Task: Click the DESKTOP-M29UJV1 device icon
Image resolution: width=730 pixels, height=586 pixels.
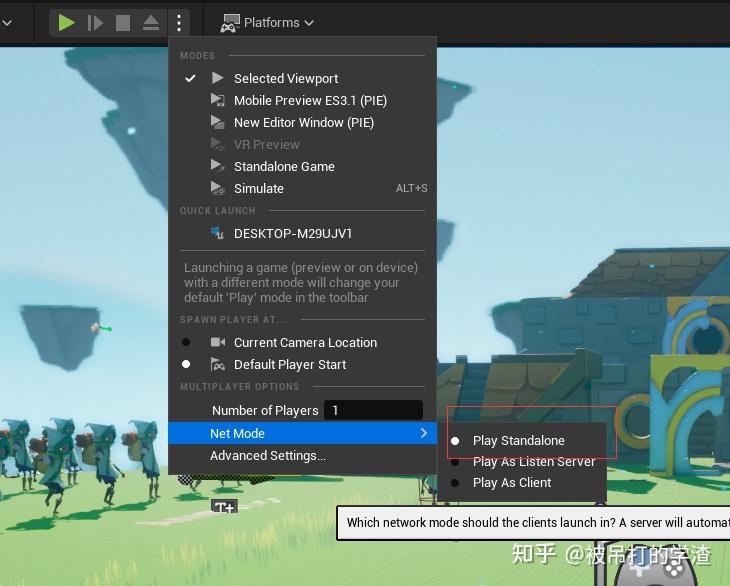Action: click(x=217, y=233)
